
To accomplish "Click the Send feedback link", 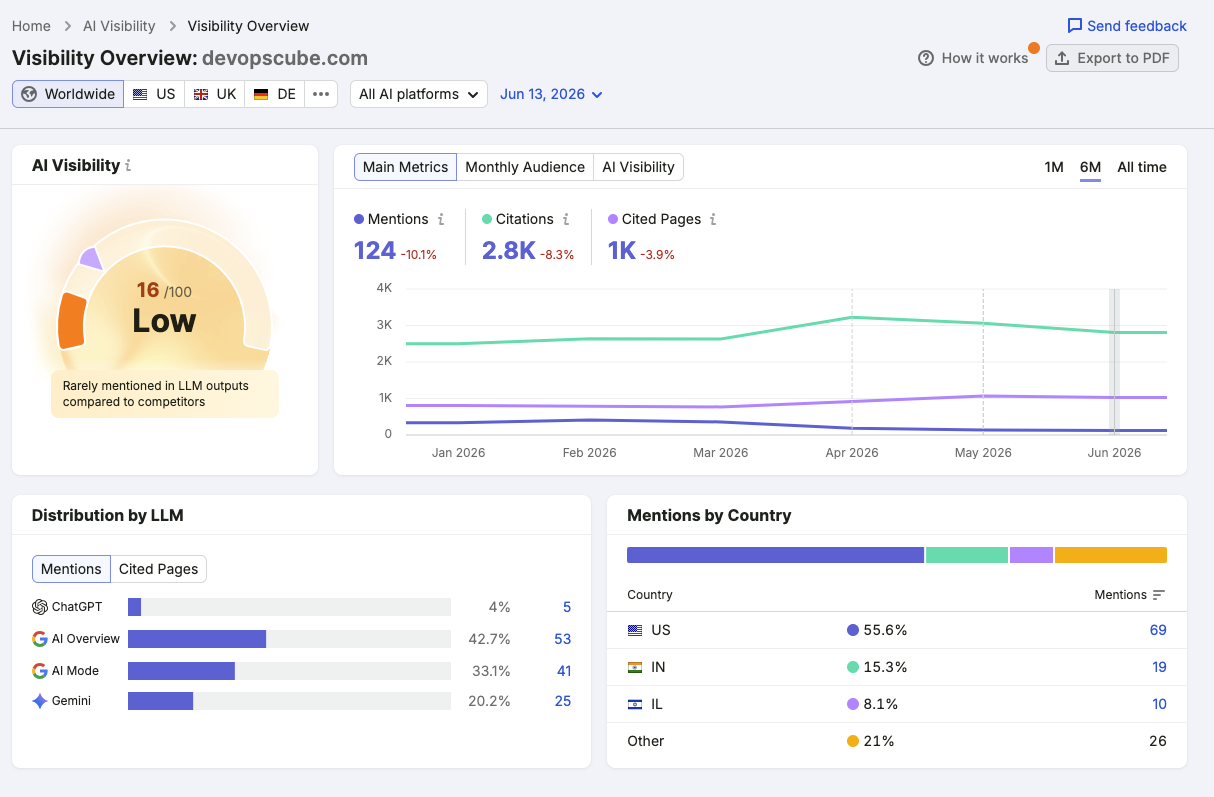I will (1127, 26).
